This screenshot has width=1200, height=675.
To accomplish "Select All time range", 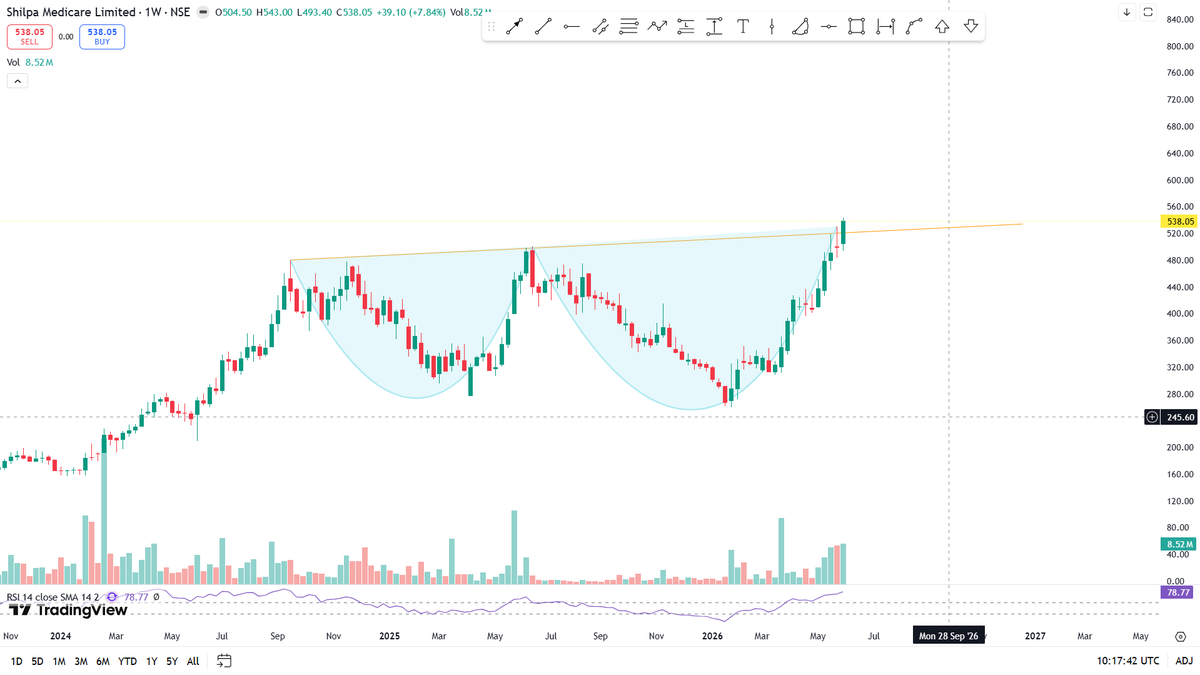I will (x=193, y=661).
